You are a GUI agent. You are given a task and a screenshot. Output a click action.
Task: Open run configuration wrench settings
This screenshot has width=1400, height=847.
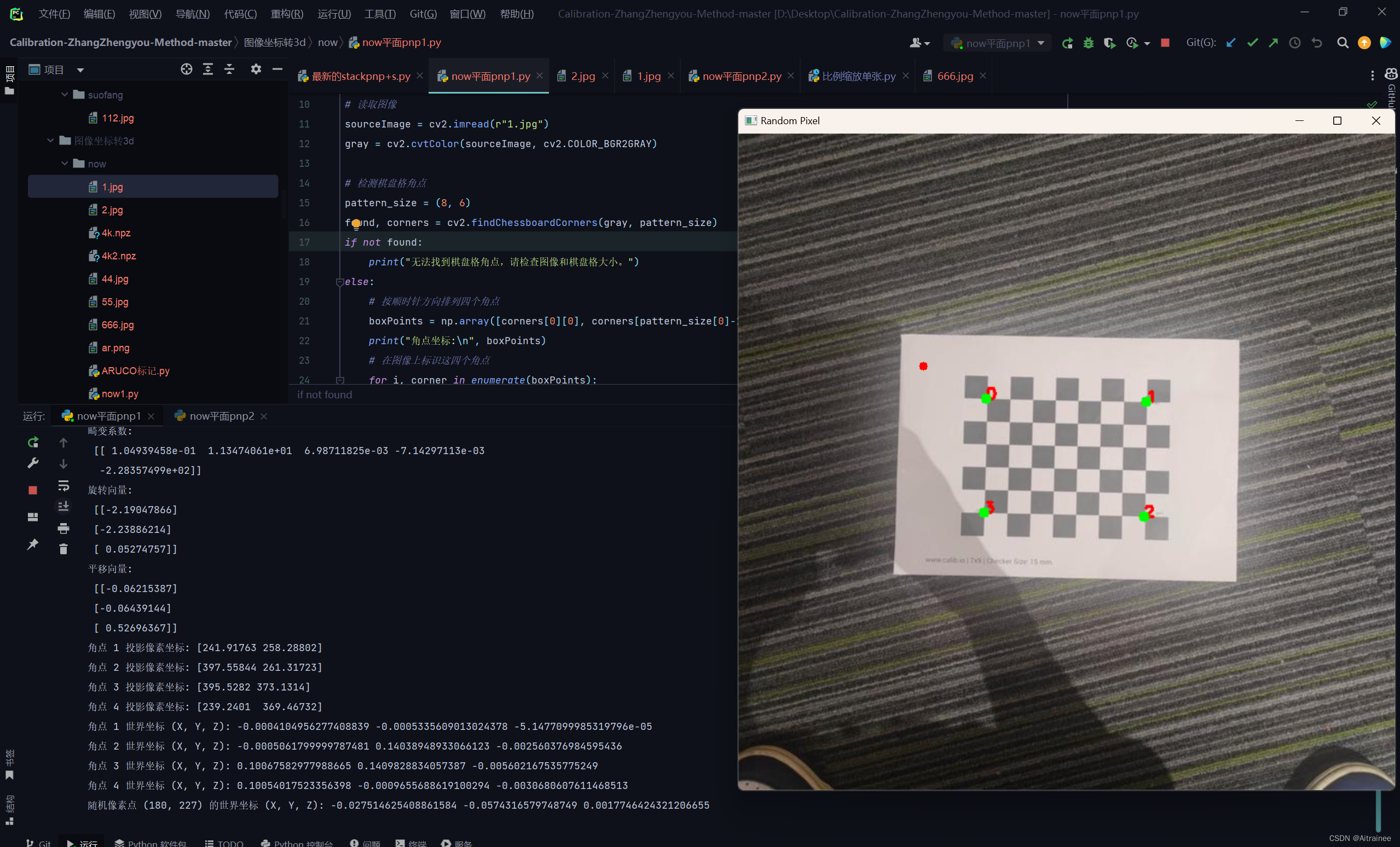(x=33, y=464)
